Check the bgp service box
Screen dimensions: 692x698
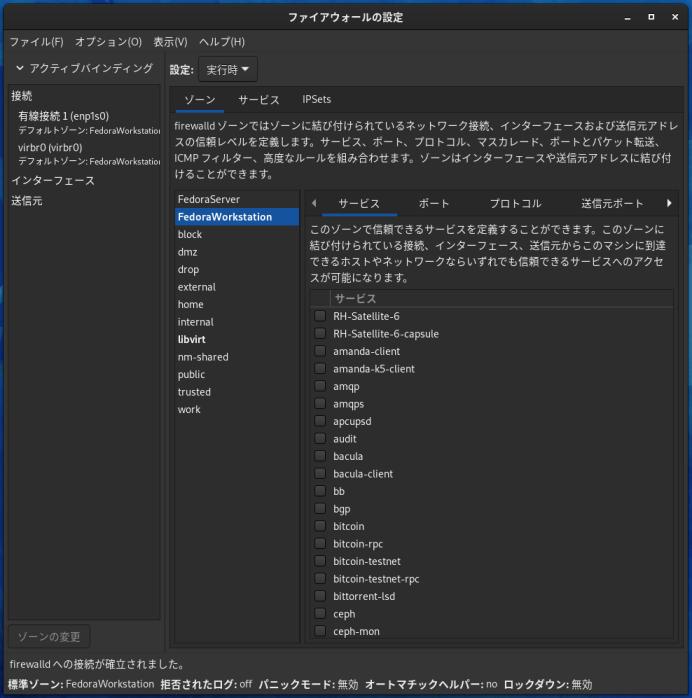[x=320, y=509]
